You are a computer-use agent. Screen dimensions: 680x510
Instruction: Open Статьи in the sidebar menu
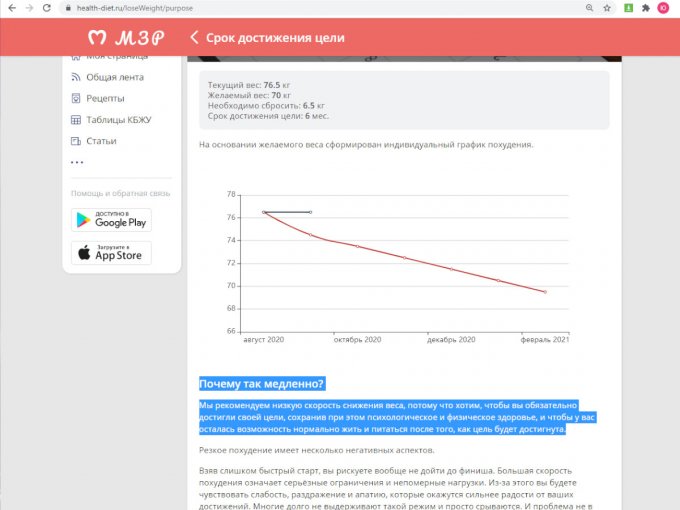point(101,141)
